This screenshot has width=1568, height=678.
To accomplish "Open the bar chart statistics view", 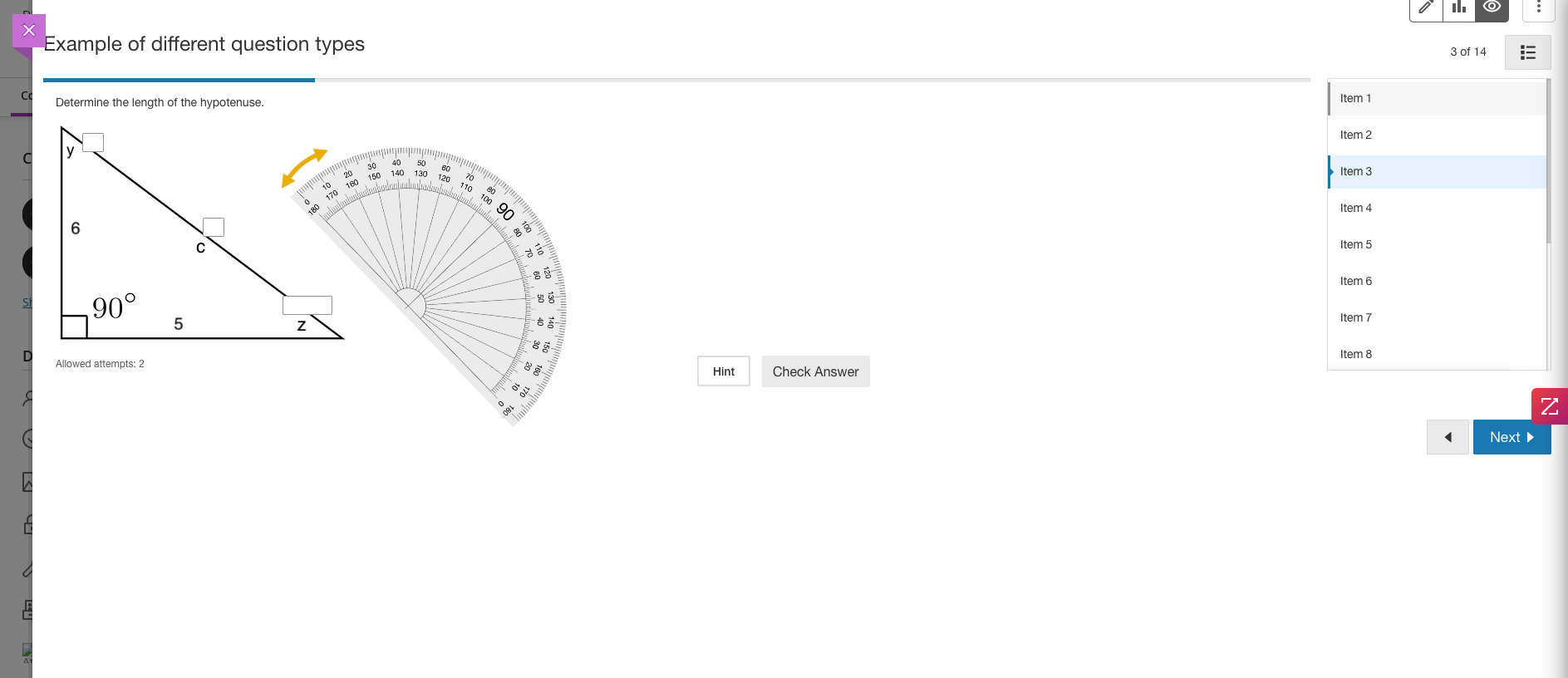I will [x=1459, y=8].
